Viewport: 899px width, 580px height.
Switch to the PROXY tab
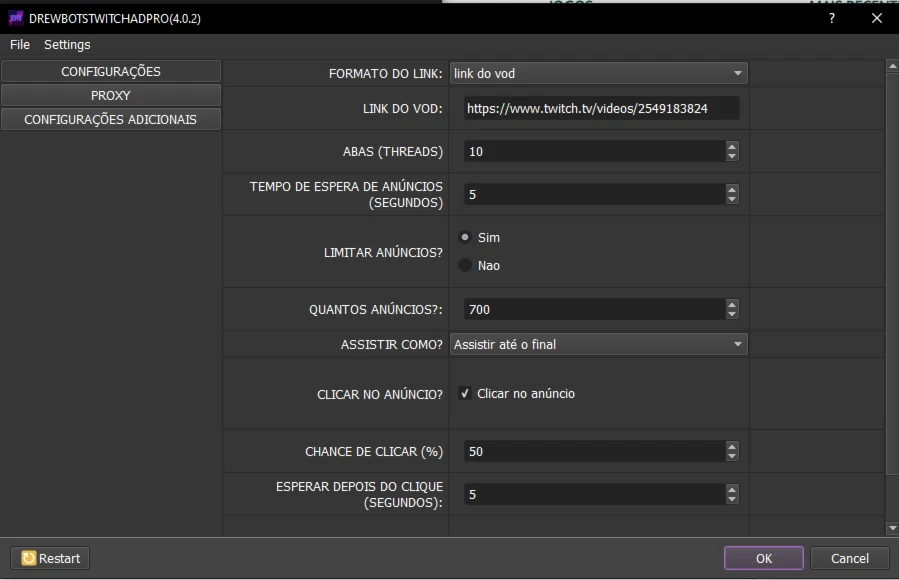click(111, 96)
